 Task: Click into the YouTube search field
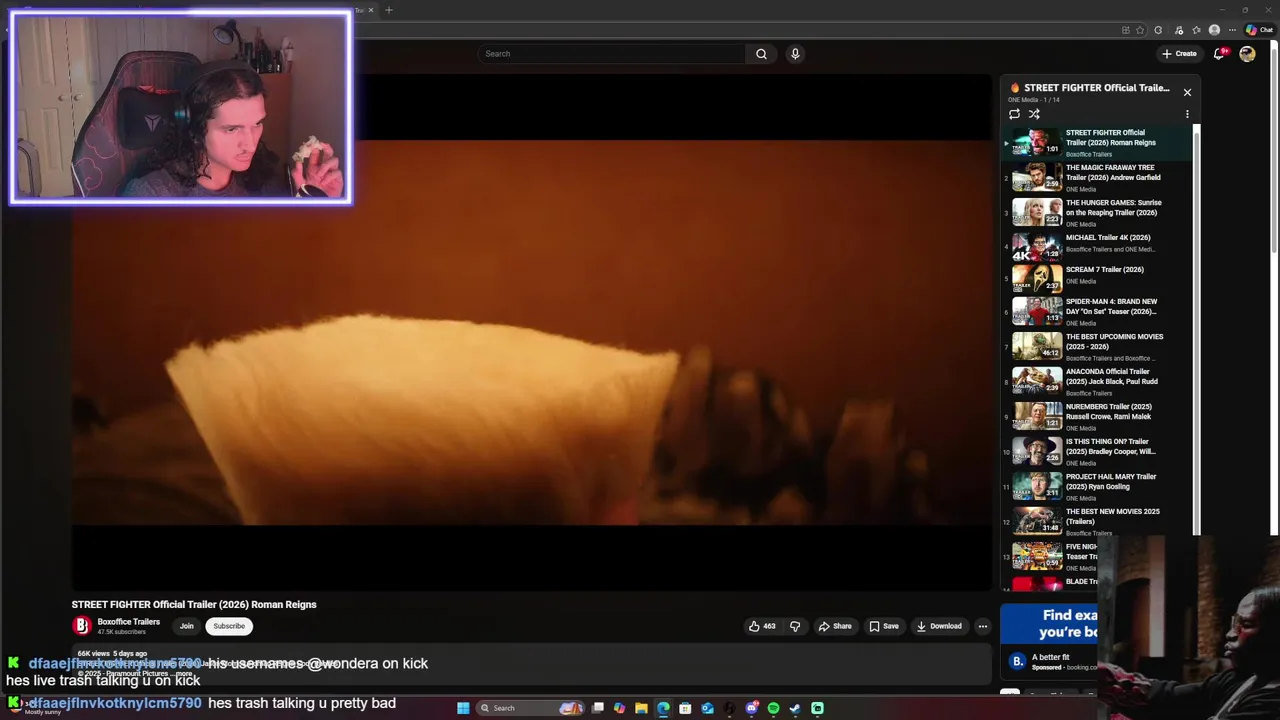click(x=612, y=54)
